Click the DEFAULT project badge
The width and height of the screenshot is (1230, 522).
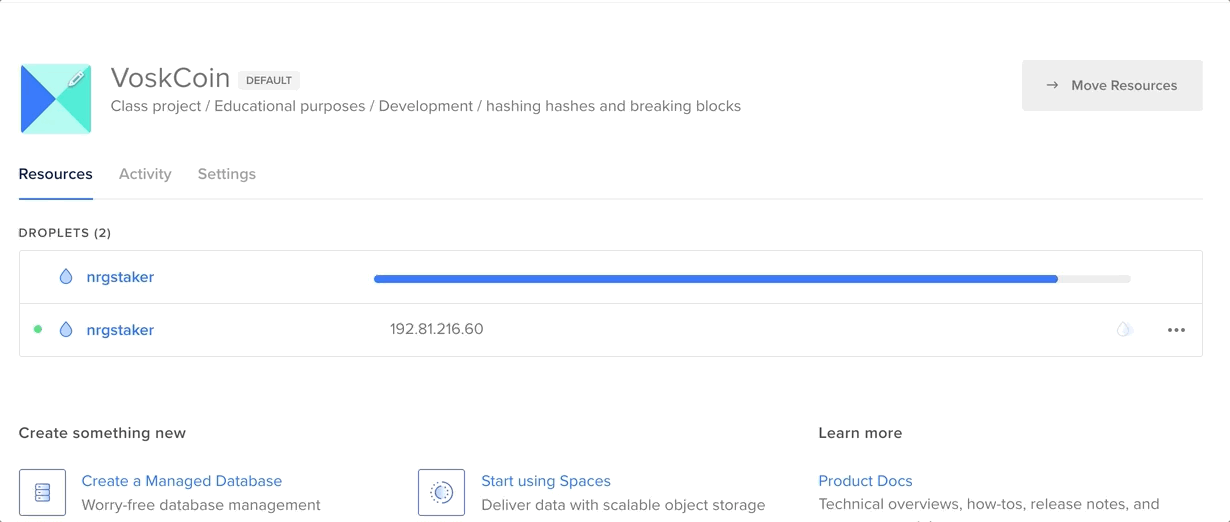click(269, 80)
